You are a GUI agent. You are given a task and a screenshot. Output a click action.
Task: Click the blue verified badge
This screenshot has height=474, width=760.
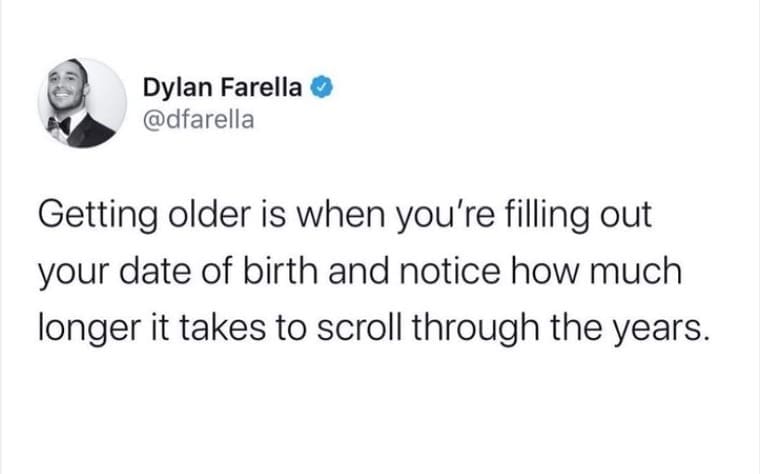tap(319, 88)
